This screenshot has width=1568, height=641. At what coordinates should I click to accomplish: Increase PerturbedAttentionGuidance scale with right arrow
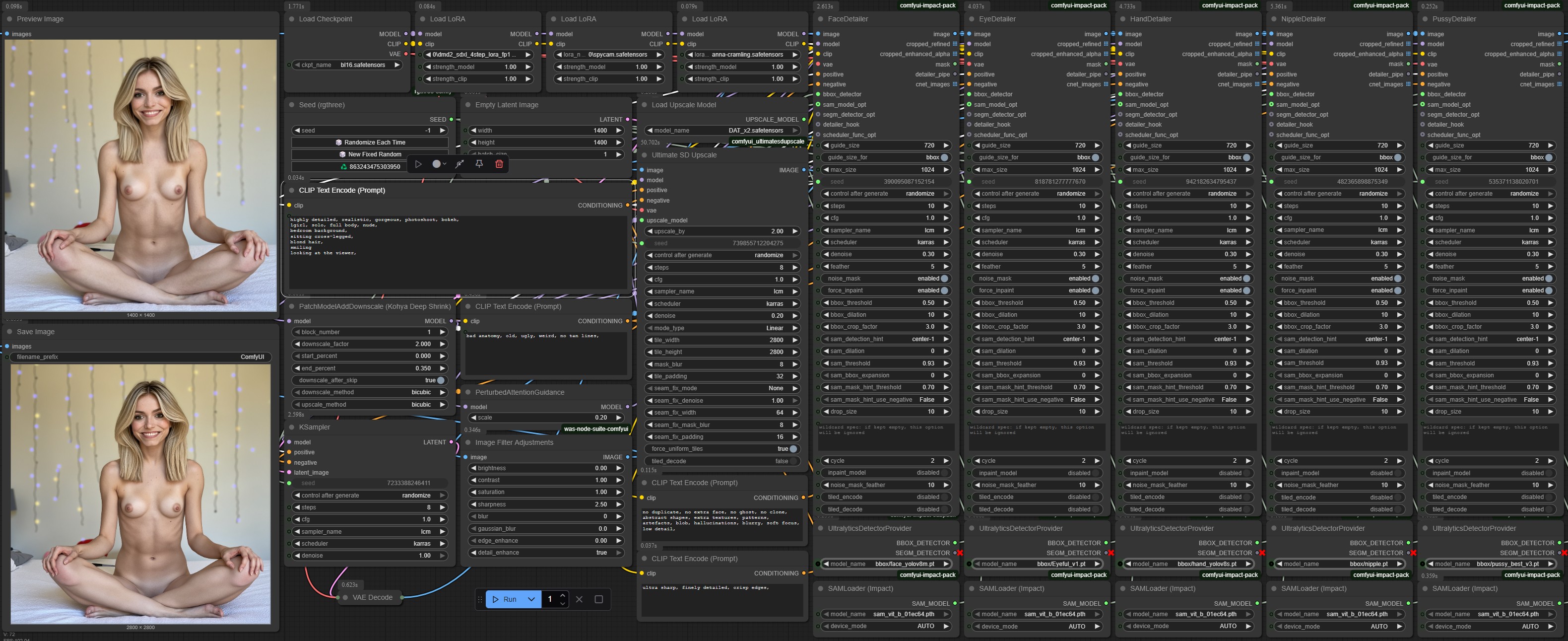coord(618,418)
